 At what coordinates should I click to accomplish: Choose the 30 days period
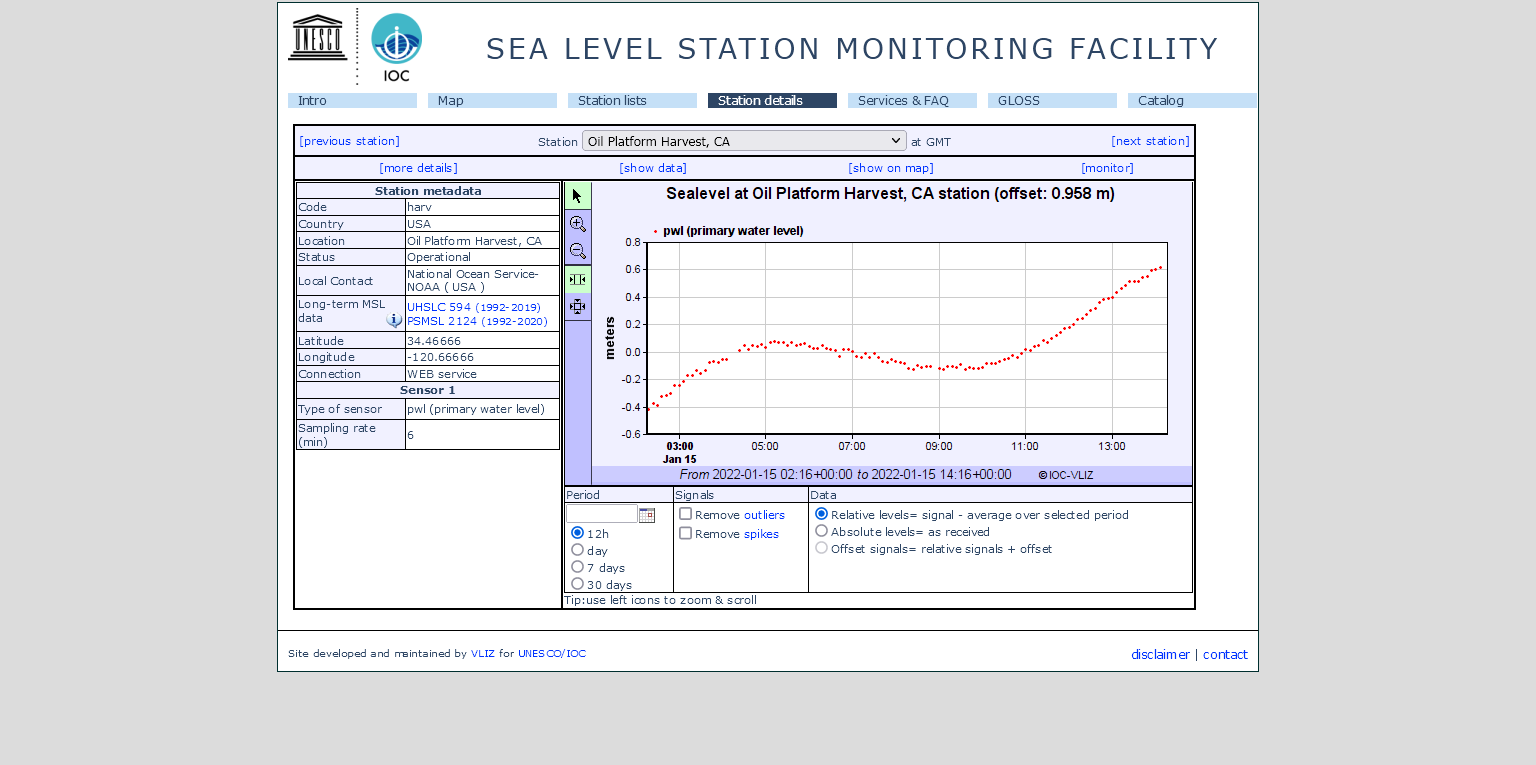coord(577,584)
